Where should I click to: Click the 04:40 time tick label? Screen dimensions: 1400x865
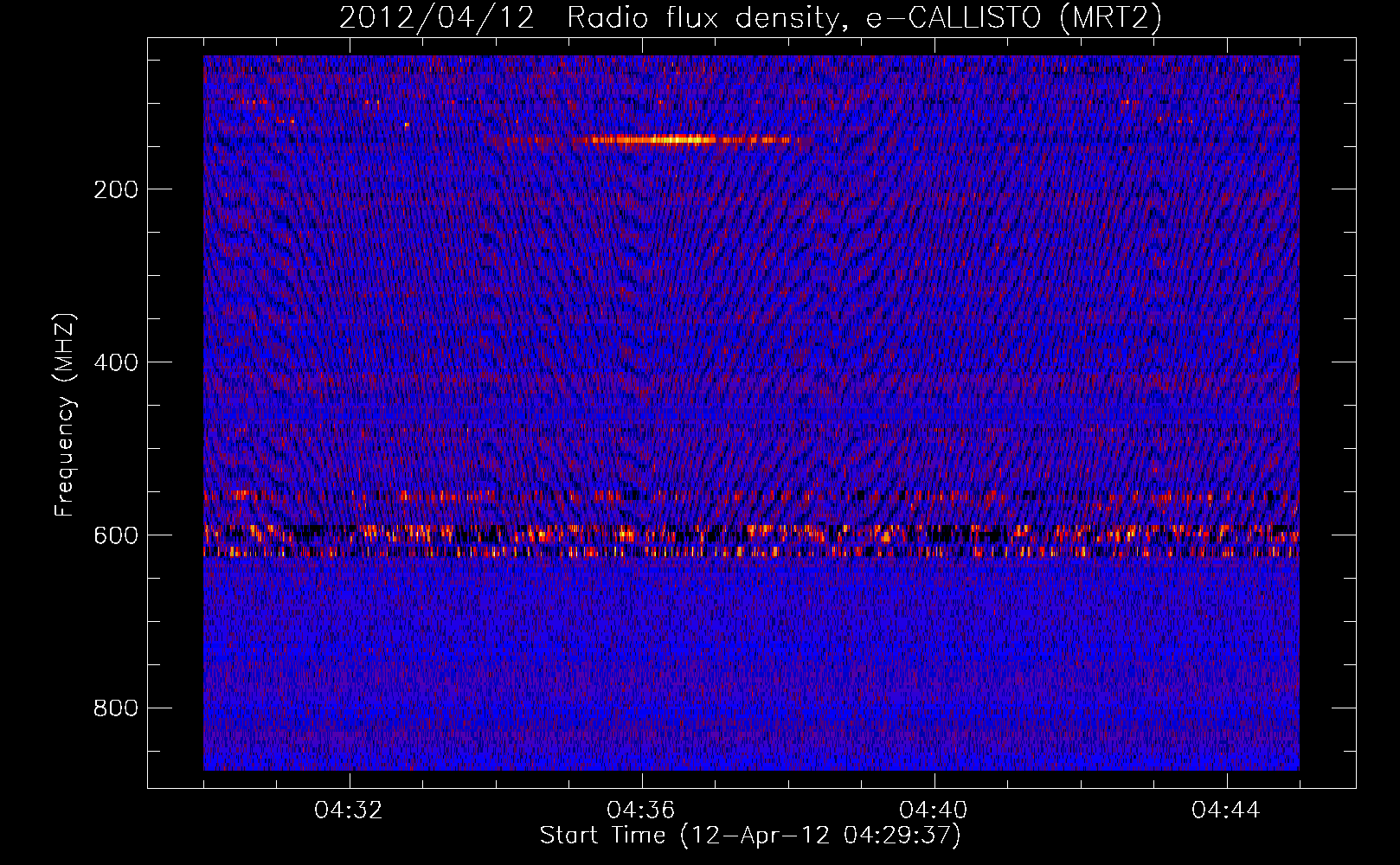tap(934, 811)
